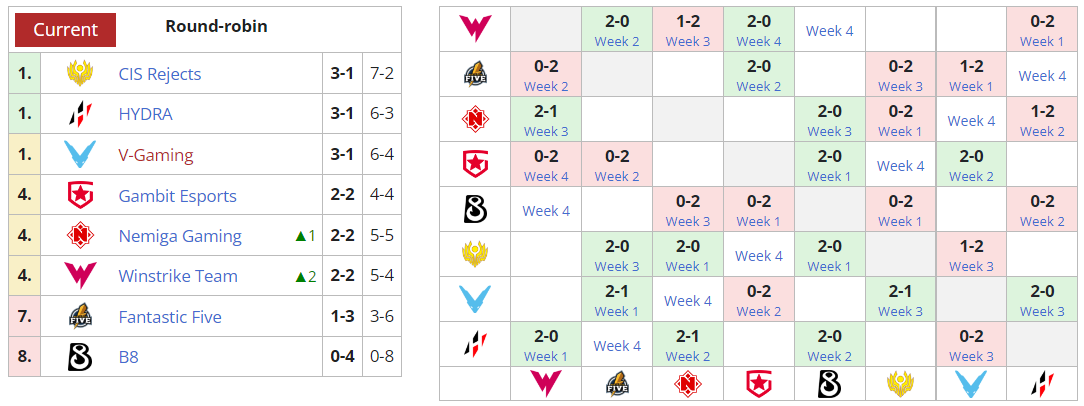Screen dimensions: 1084x406
Task: Click Gambit's logo in the crosstable left column
Action: point(475,165)
